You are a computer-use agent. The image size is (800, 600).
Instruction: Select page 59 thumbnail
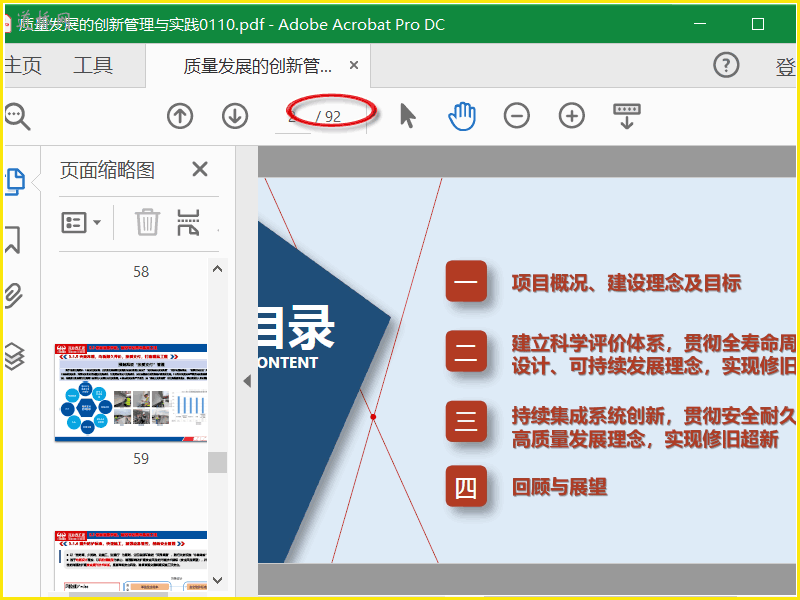[x=131, y=392]
